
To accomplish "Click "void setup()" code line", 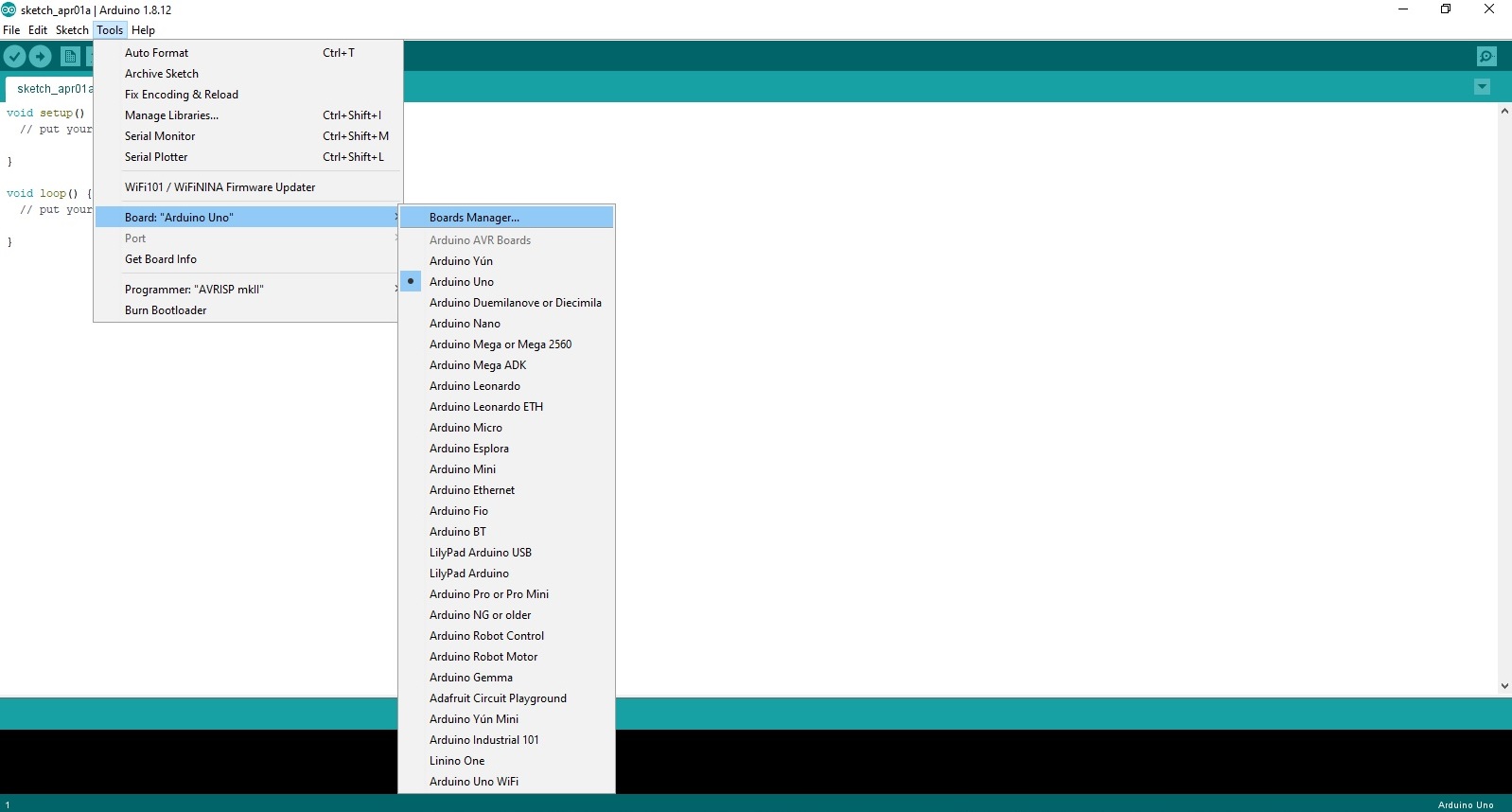I will 45,113.
